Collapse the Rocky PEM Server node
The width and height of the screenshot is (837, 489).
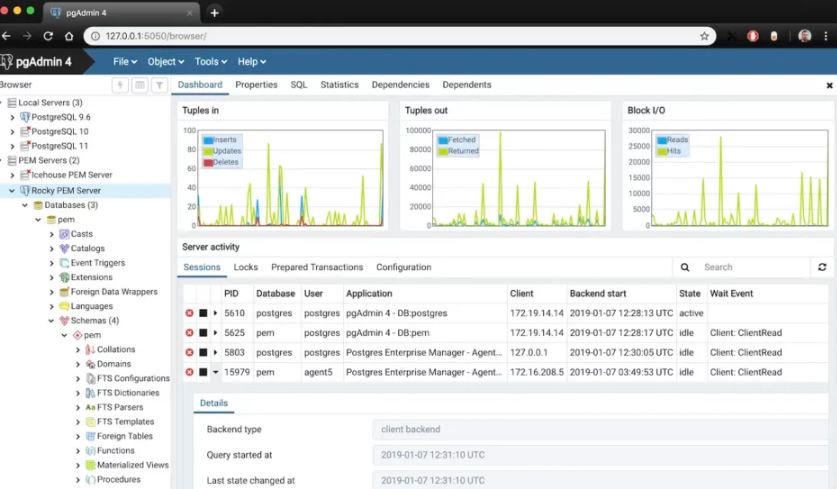pos(12,191)
